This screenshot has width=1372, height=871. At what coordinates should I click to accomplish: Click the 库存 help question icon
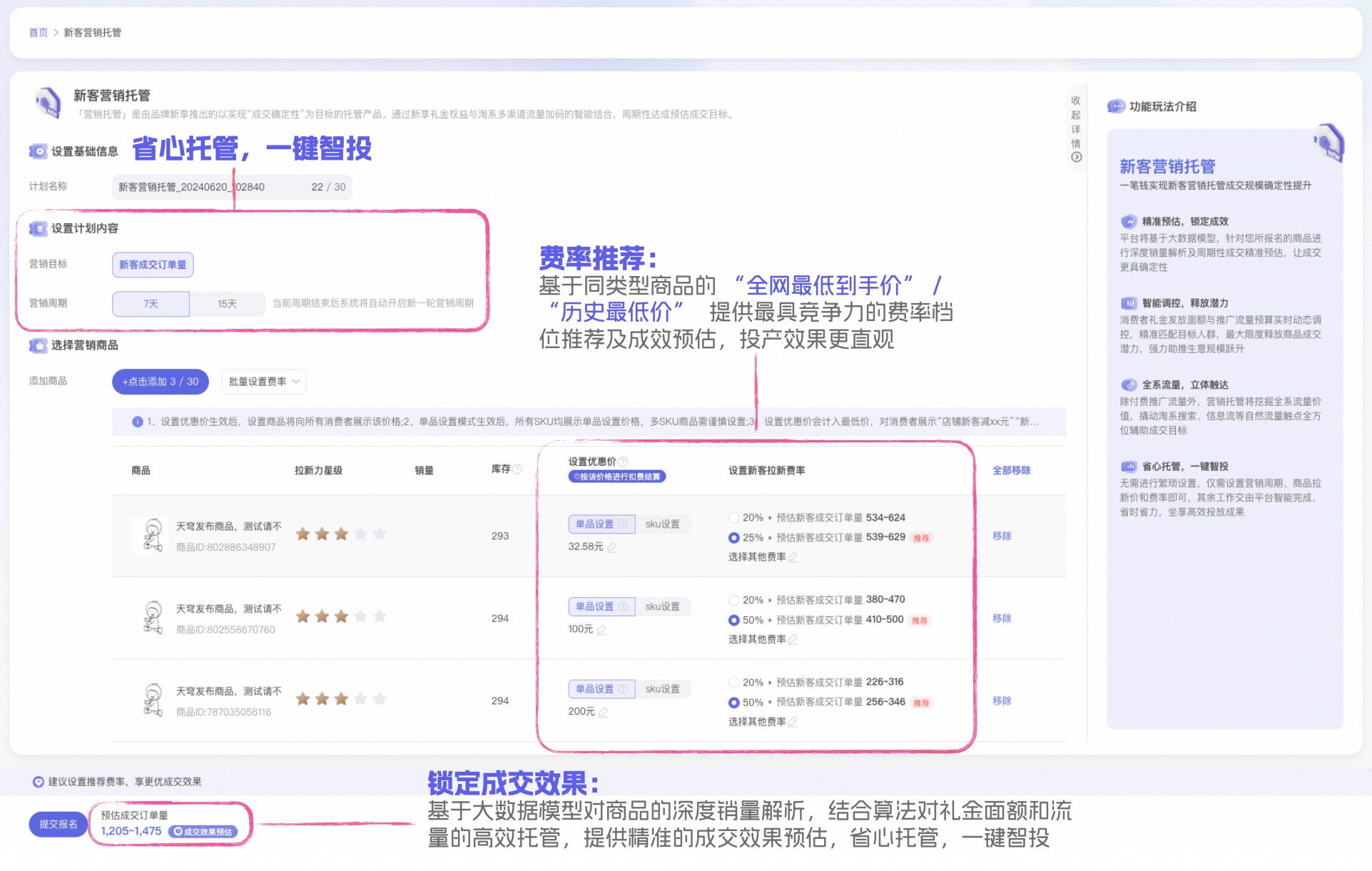(517, 469)
